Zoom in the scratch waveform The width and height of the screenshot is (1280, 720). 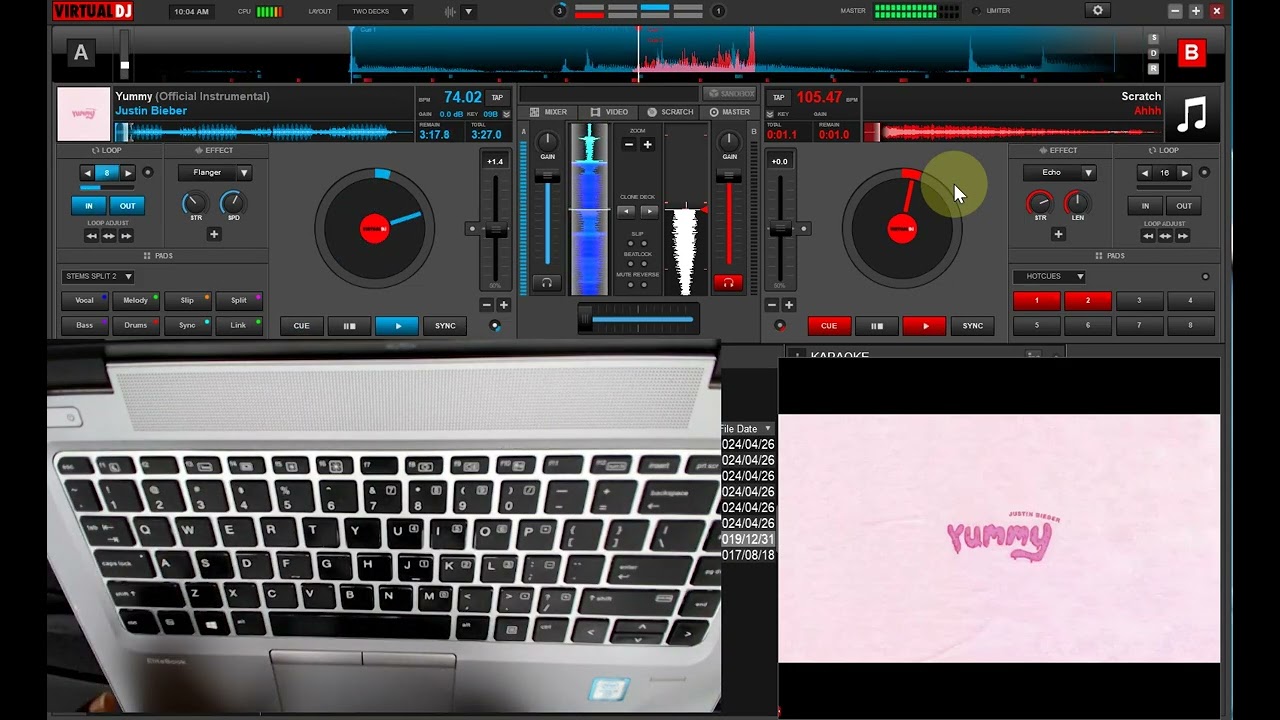(x=647, y=145)
